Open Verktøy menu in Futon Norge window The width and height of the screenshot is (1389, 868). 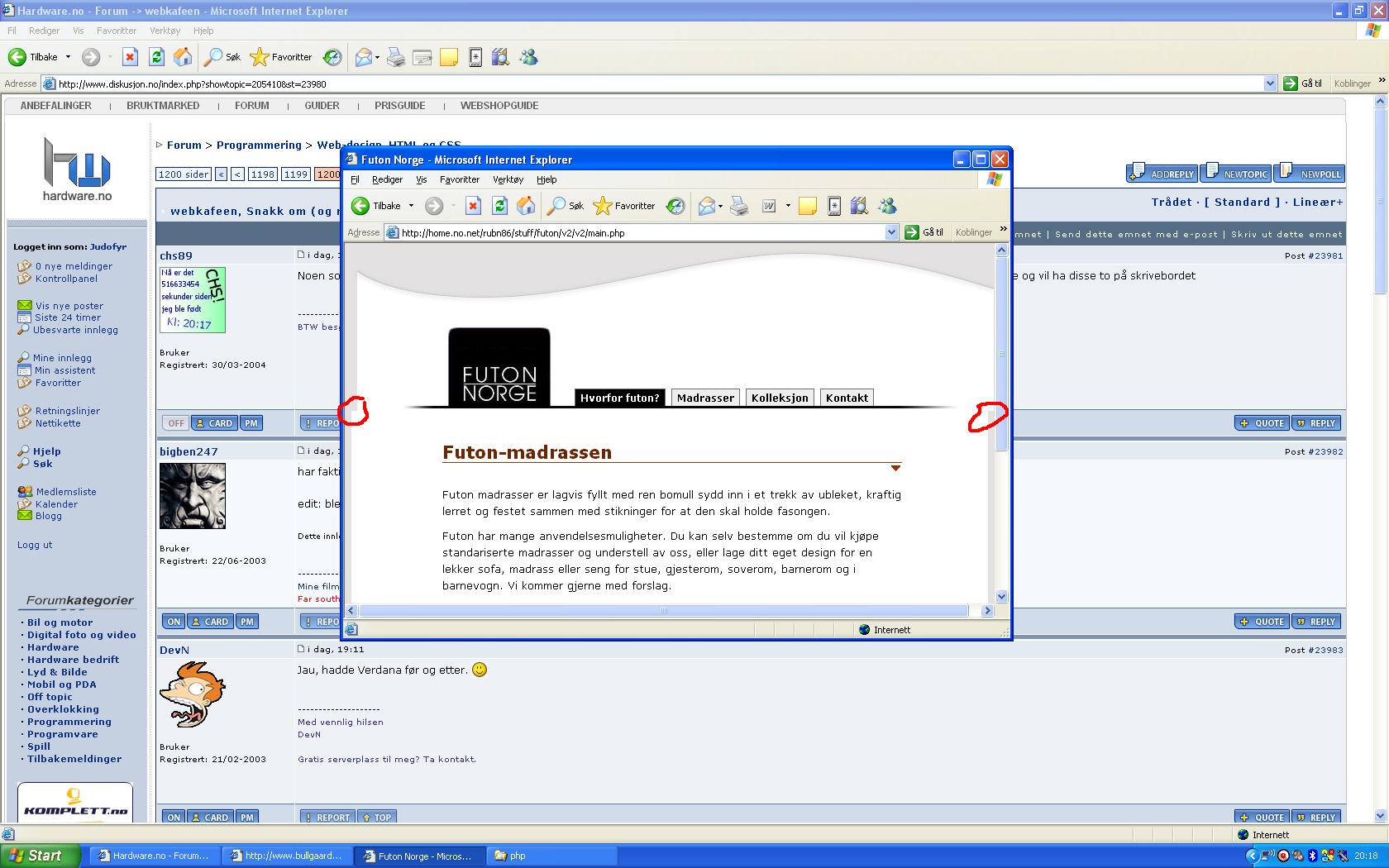[508, 179]
